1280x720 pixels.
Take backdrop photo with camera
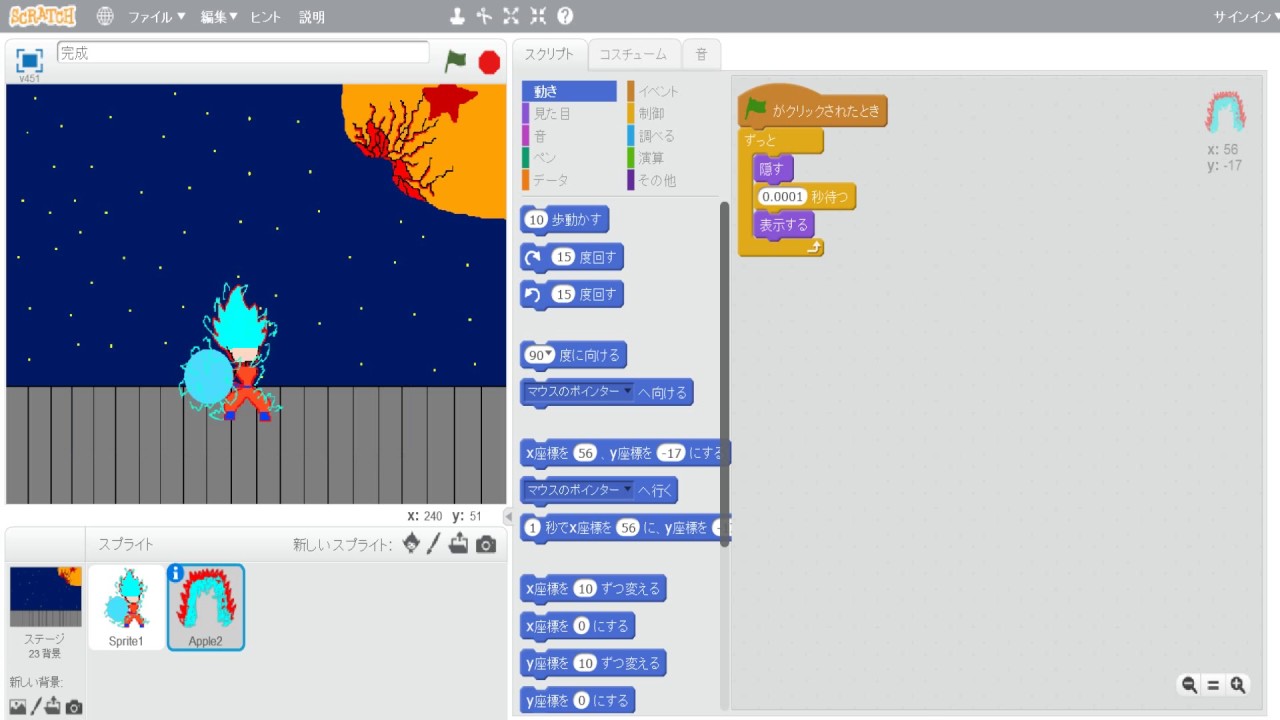tap(74, 708)
